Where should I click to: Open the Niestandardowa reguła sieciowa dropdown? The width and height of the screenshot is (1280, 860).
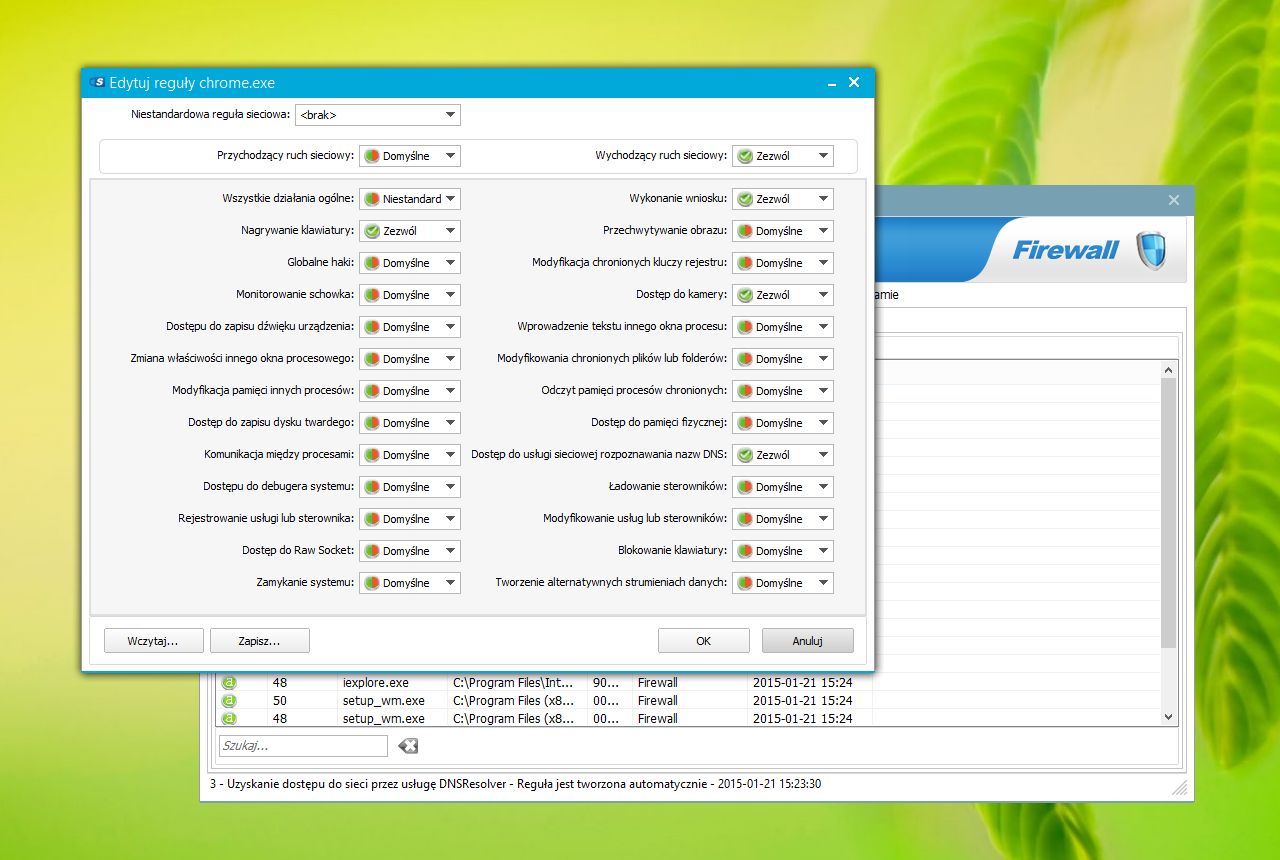pyautogui.click(x=378, y=115)
